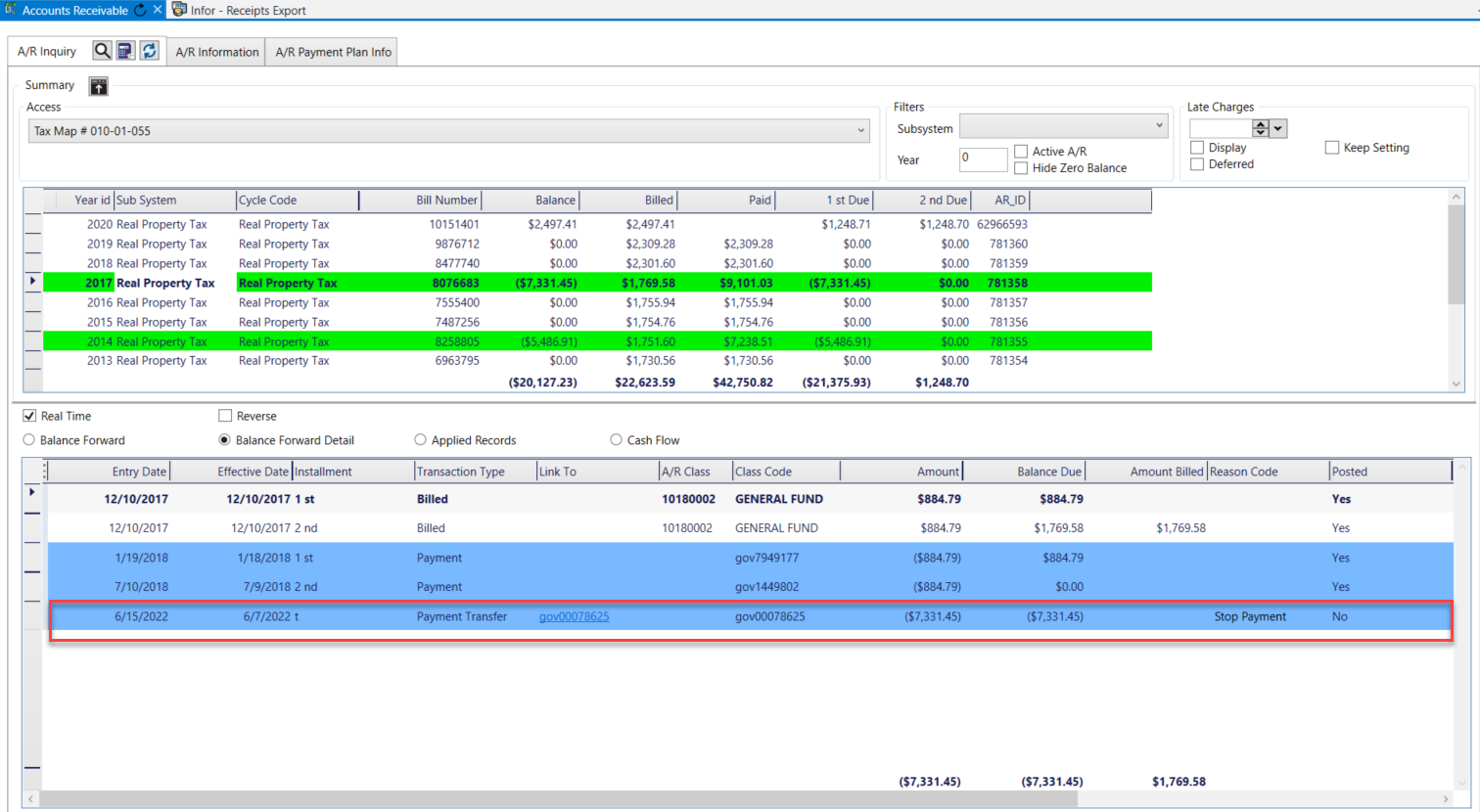This screenshot has width=1480, height=812.
Task: Select the Cash Flow radio button
Action: click(616, 440)
